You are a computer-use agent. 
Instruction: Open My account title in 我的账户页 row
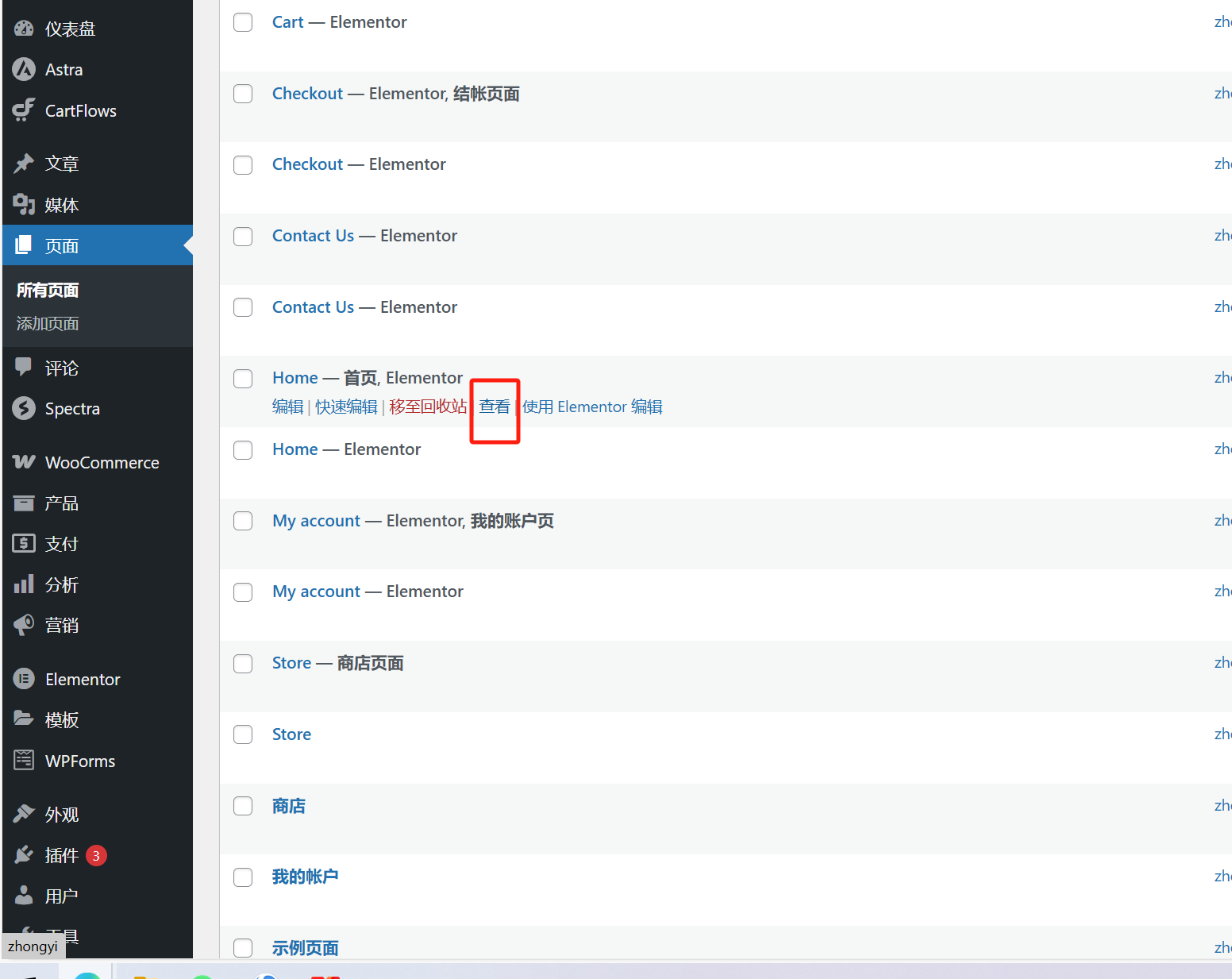[316, 521]
